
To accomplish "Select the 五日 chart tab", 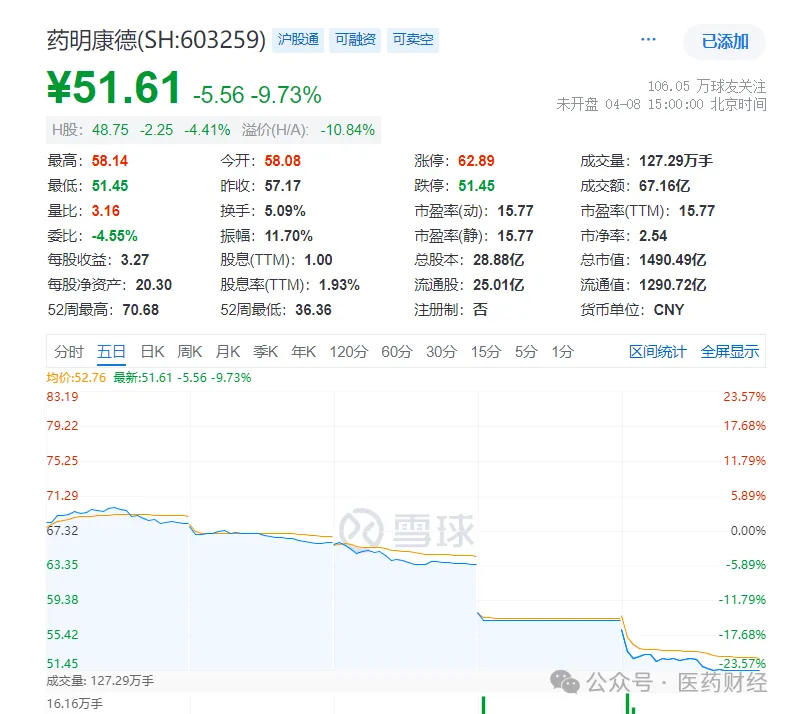I will point(111,351).
